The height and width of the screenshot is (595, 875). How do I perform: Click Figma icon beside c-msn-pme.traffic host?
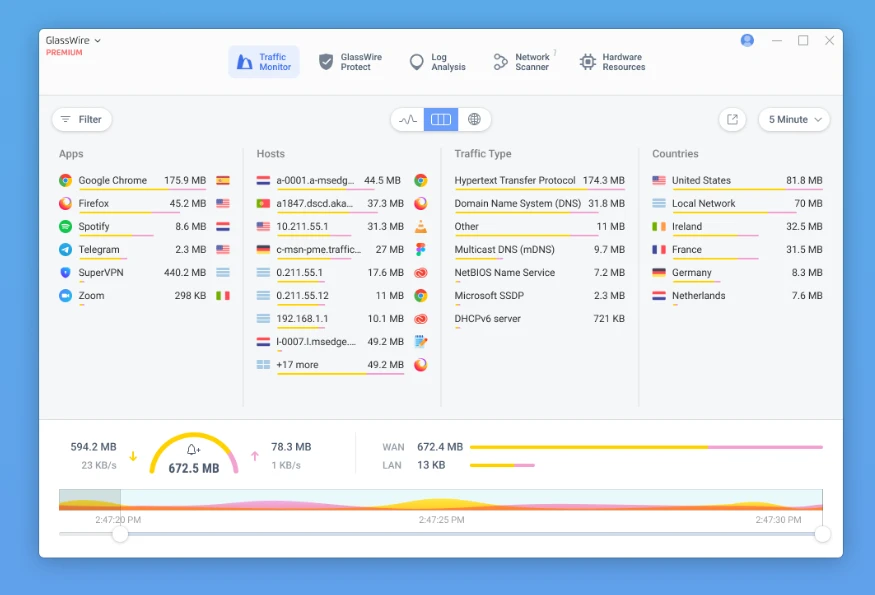point(421,249)
